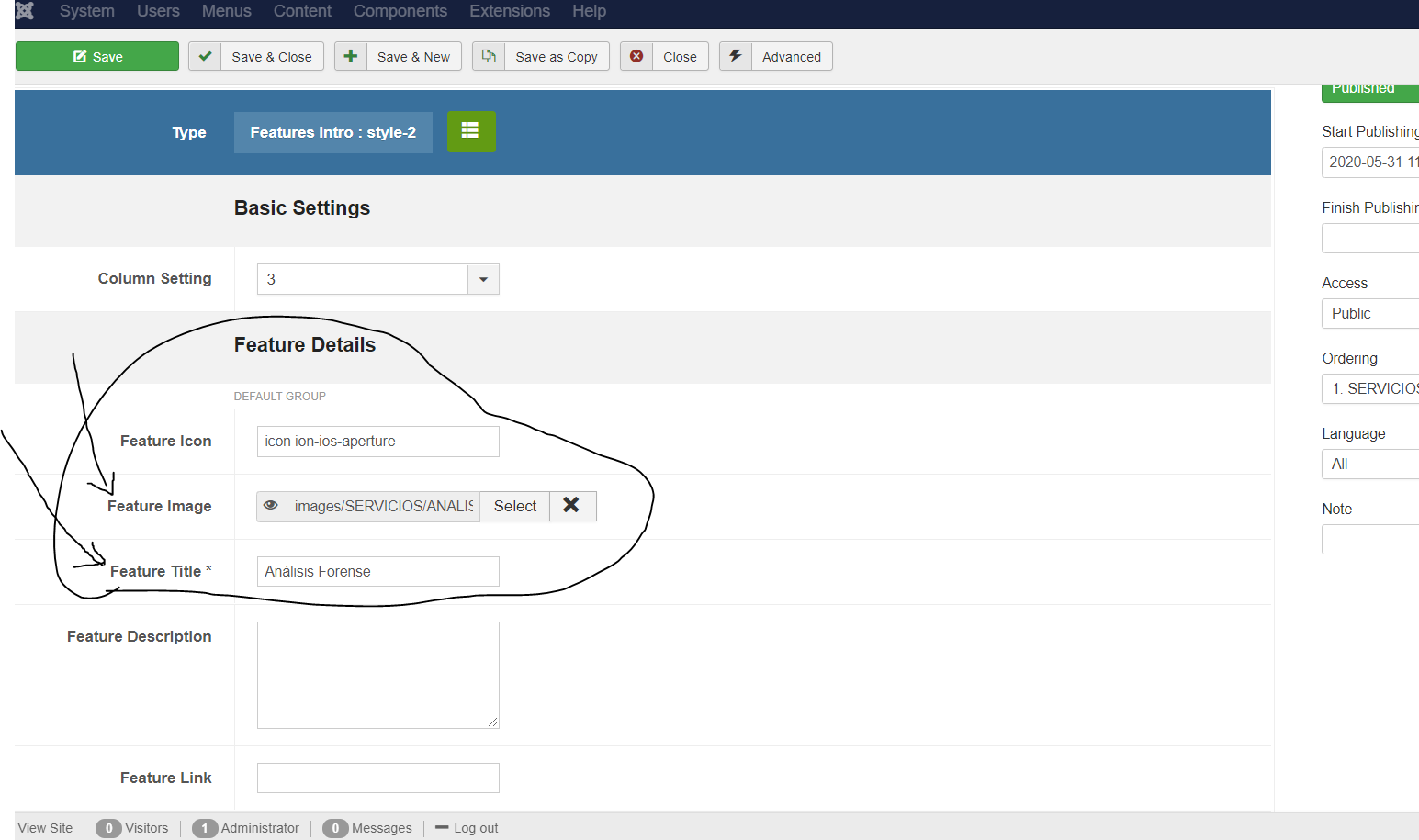Click the lightning bolt Advanced icon

click(x=736, y=56)
